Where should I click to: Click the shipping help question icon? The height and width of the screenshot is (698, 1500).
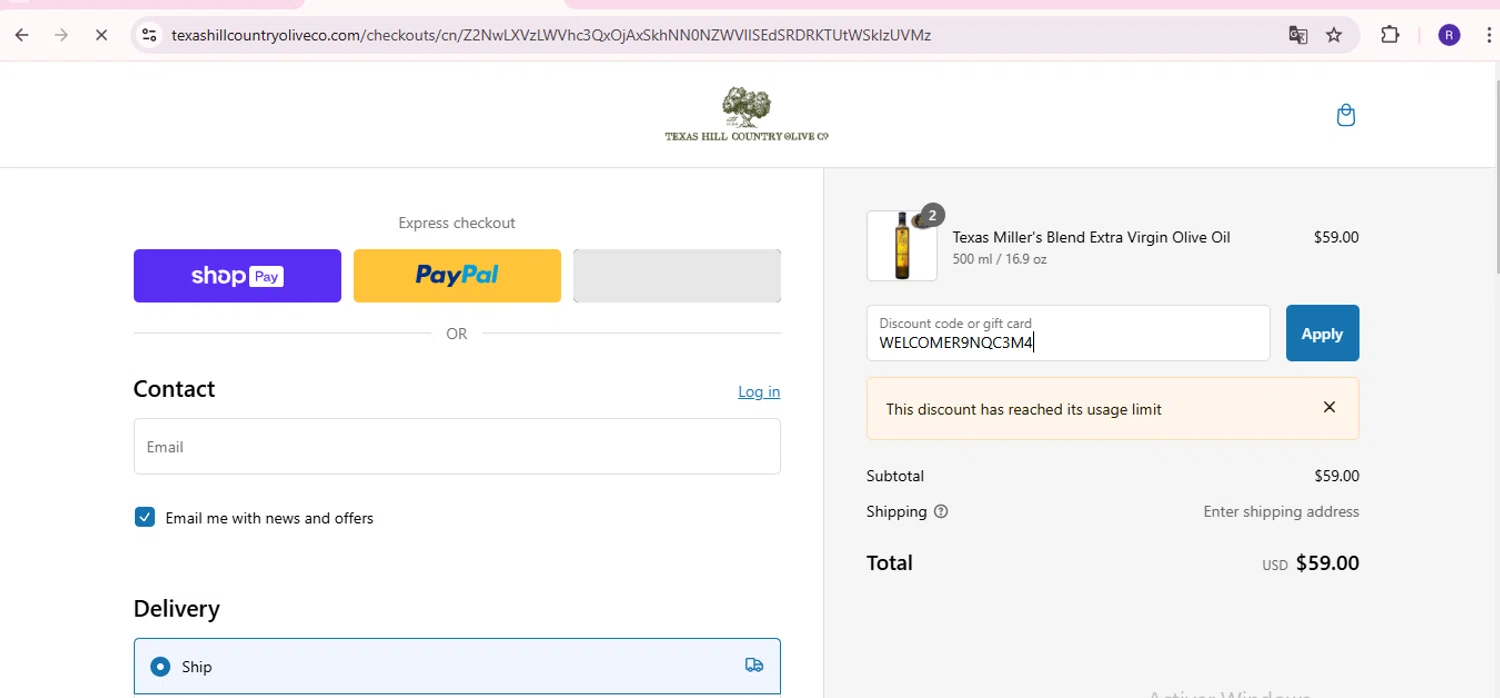pos(940,511)
